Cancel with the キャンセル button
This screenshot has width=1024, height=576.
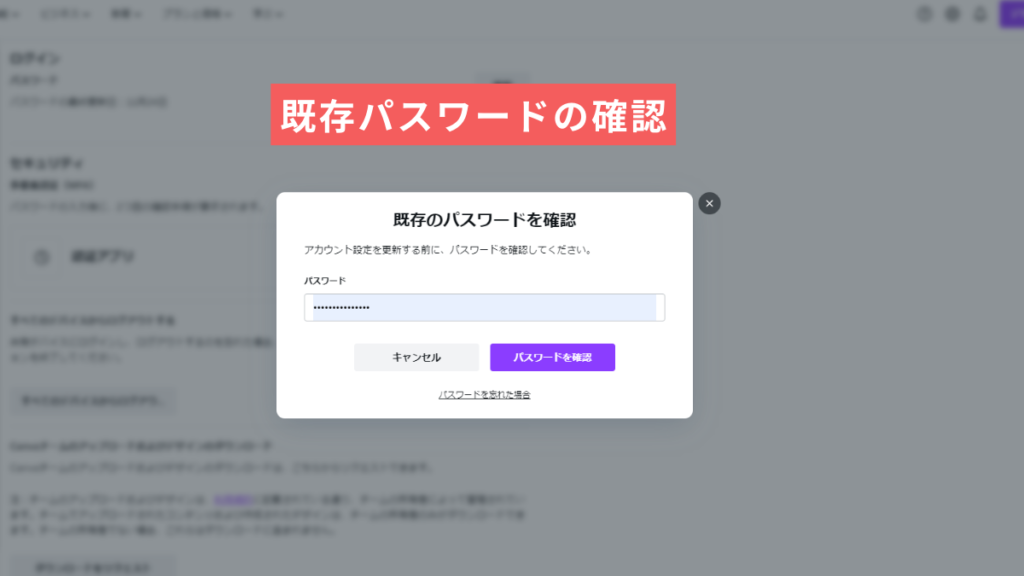[x=416, y=357]
